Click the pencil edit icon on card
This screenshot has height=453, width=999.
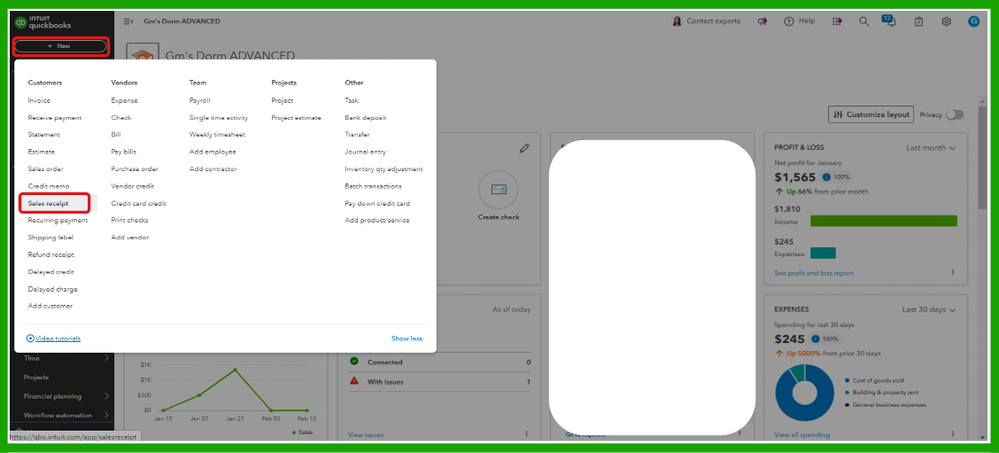[524, 148]
